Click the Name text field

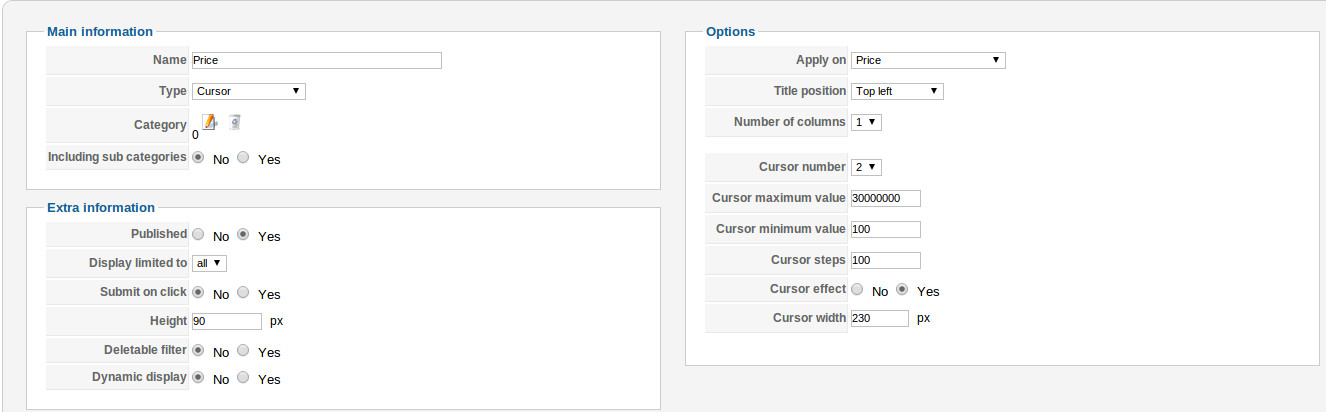[x=316, y=60]
